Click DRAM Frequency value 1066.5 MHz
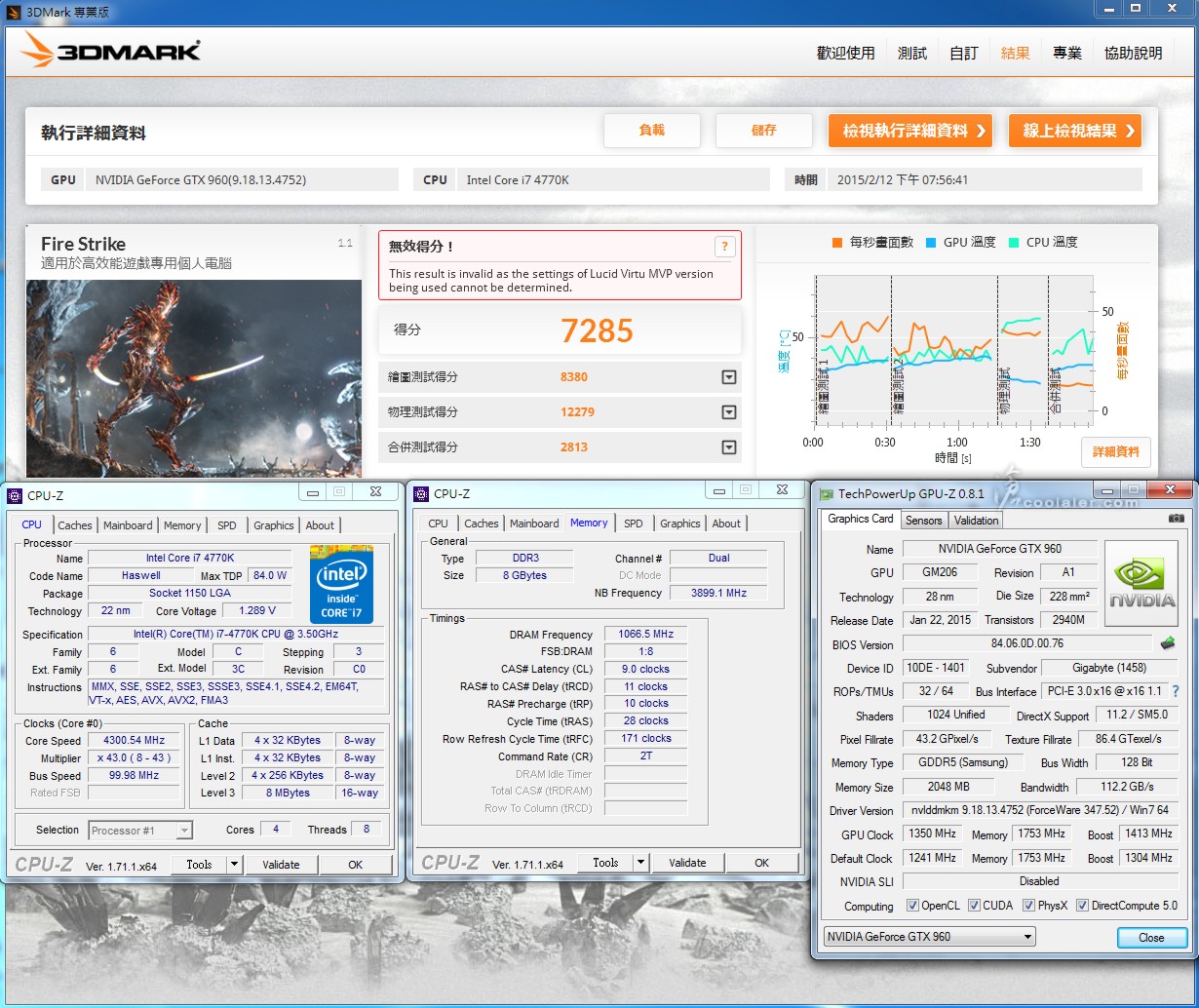Viewport: 1199px width, 1008px height. 645,635
